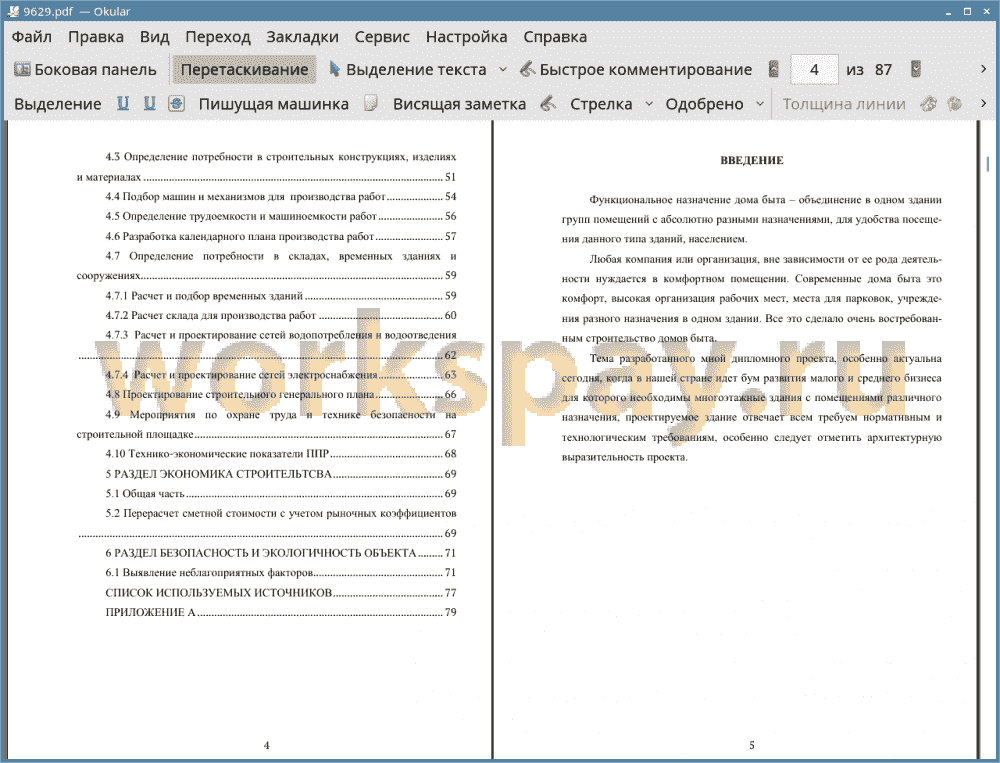Viewport: 1000px width, 763px height.
Task: Select the straight underline annotation icon
Action: [x=123, y=103]
